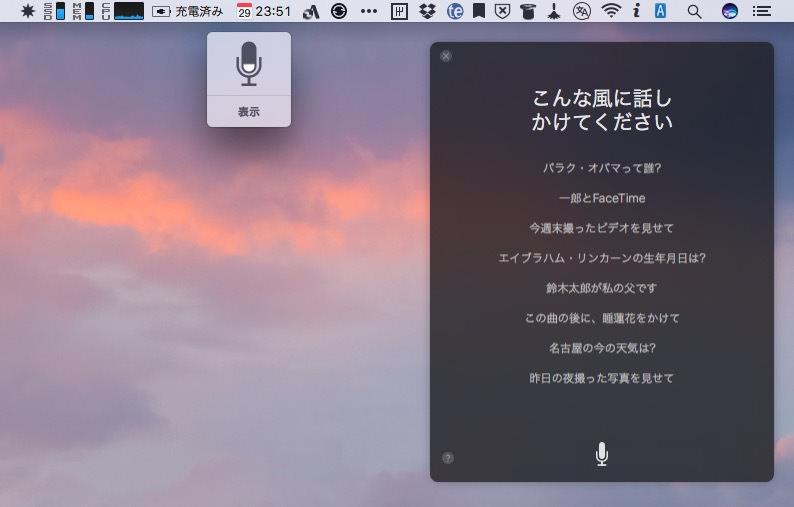This screenshot has height=507, width=794.
Task: Click the three-dots menu bar item
Action: (369, 11)
